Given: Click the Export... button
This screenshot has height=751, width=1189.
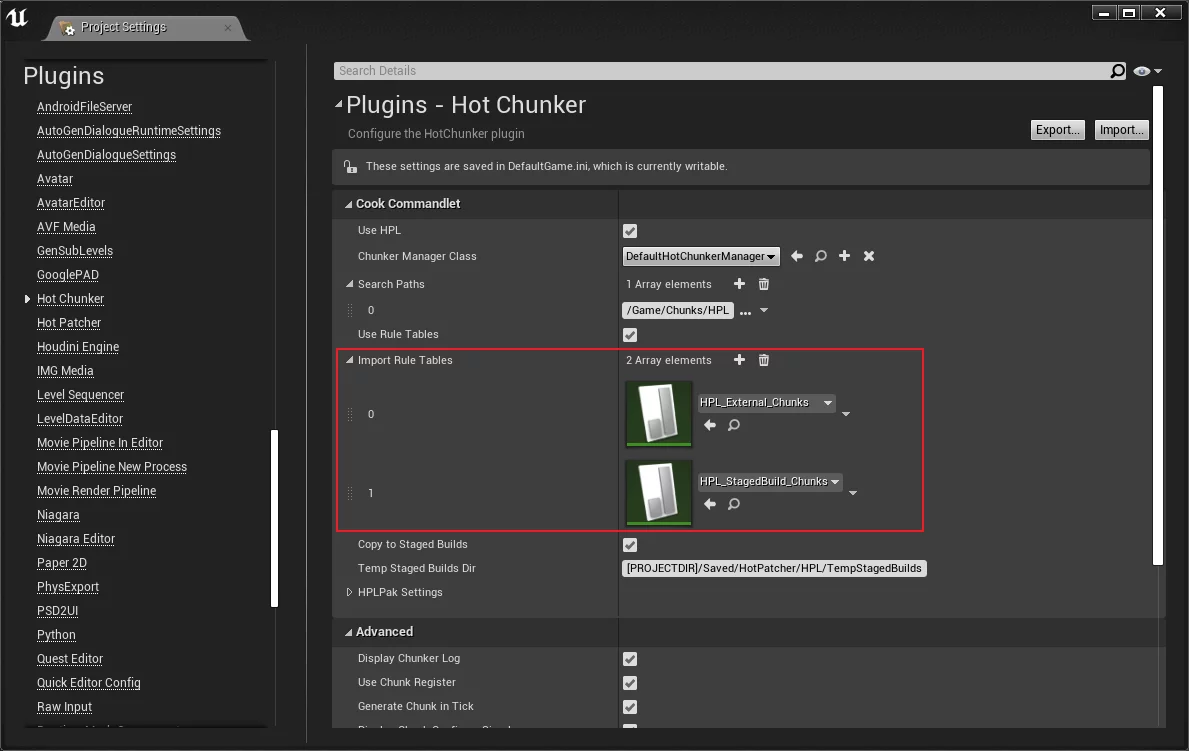Looking at the screenshot, I should [x=1057, y=130].
